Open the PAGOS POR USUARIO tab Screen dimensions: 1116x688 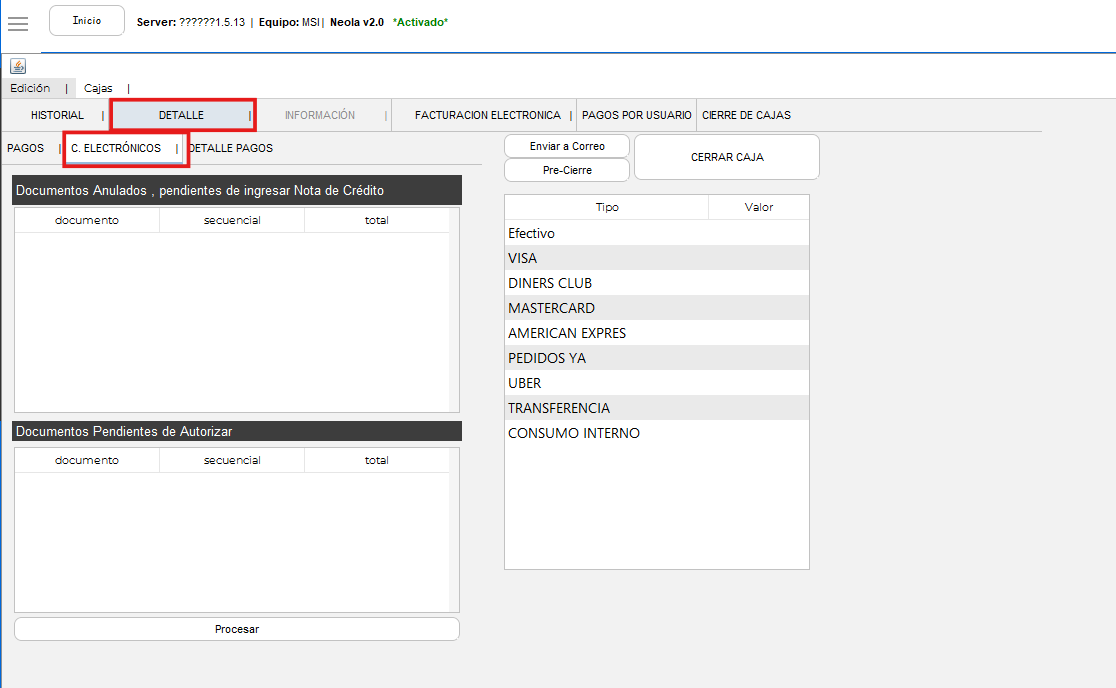[x=636, y=115]
